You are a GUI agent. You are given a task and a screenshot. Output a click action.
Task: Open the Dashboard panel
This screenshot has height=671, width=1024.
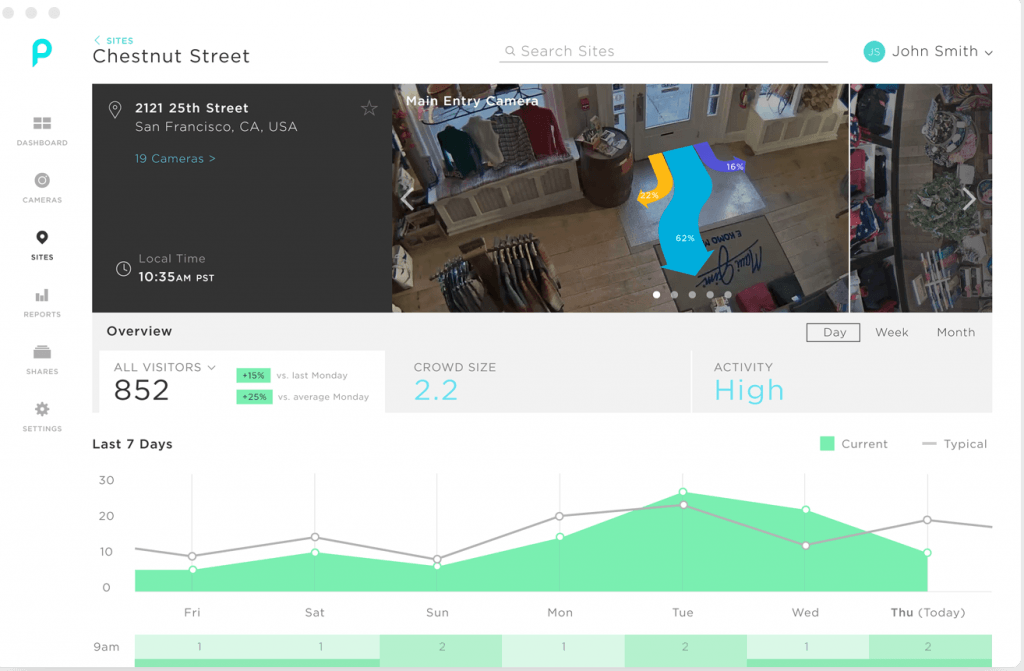41,130
